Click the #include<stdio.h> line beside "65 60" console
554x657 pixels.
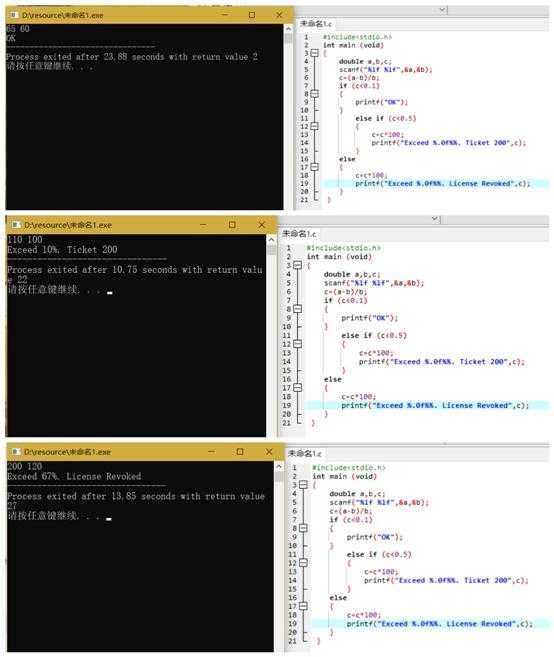pyautogui.click(x=357, y=37)
